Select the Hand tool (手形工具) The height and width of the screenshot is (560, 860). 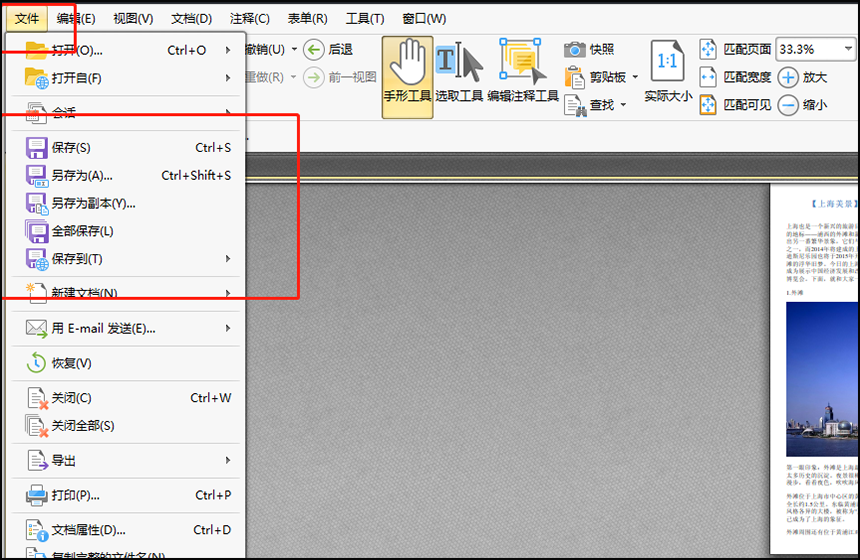point(407,76)
